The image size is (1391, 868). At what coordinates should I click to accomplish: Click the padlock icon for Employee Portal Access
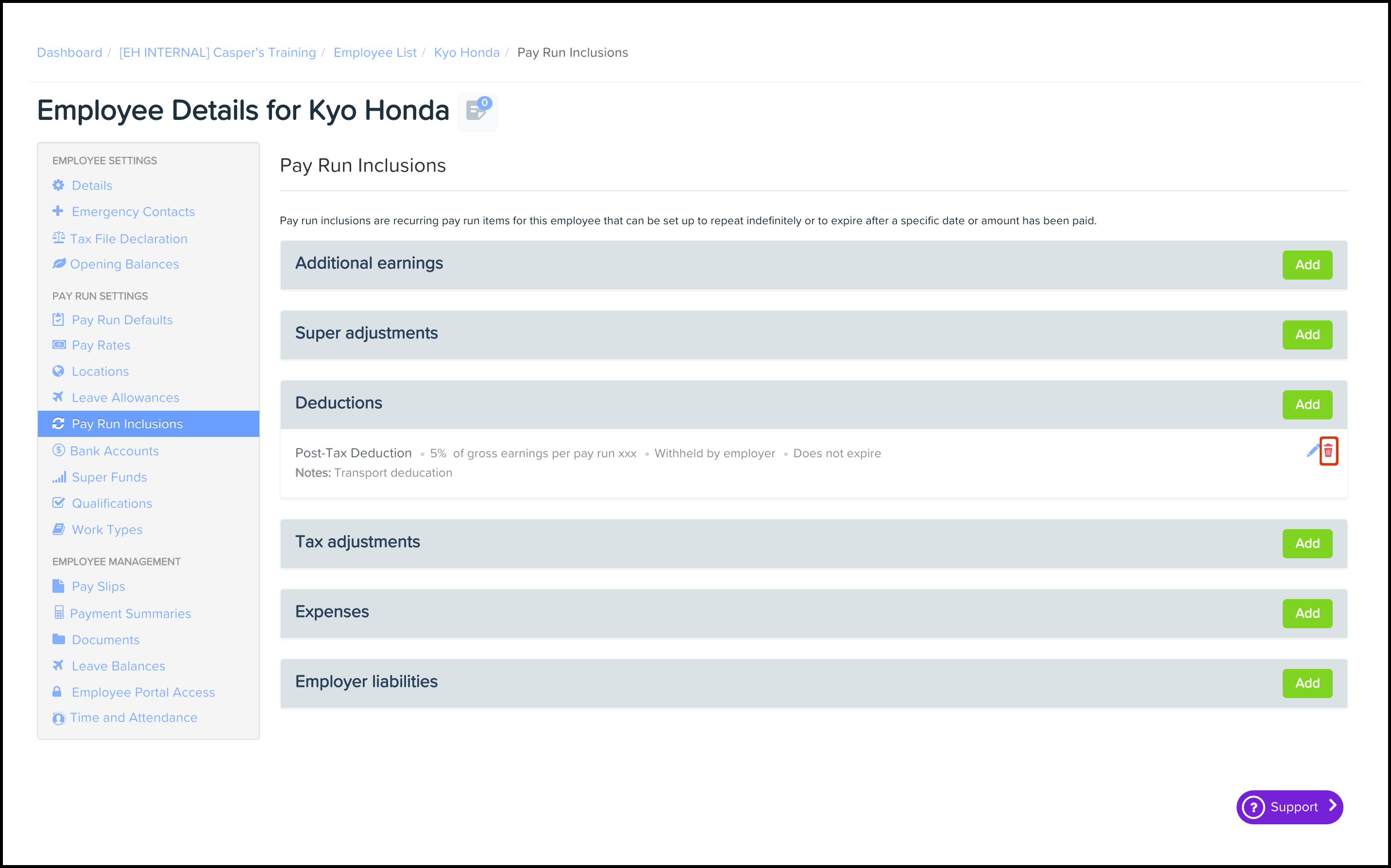[x=57, y=692]
